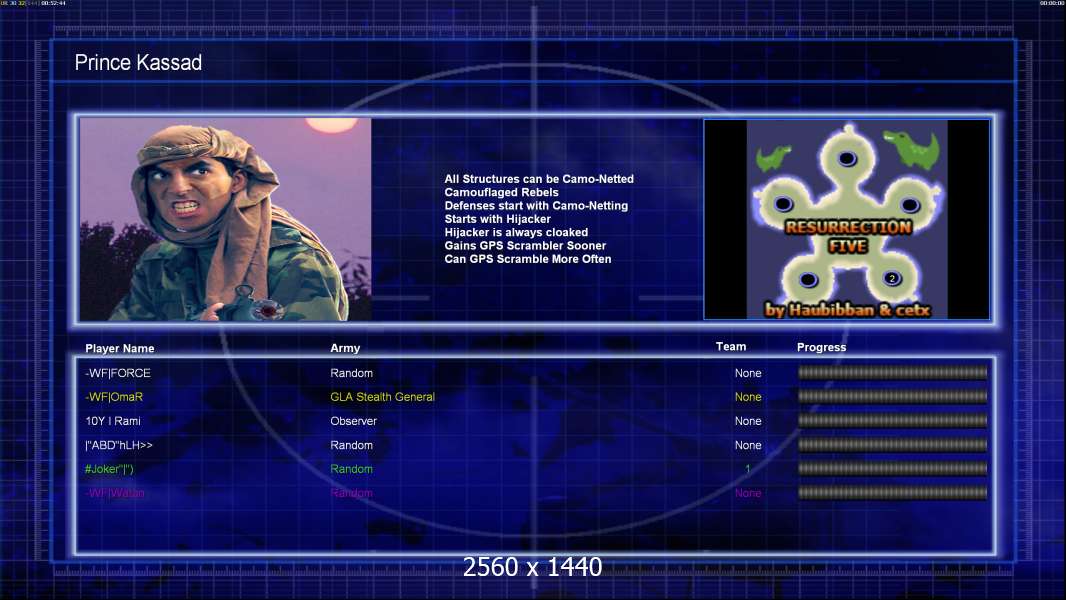The height and width of the screenshot is (600, 1066).
Task: Click the Prince Kassad title text
Action: click(138, 63)
